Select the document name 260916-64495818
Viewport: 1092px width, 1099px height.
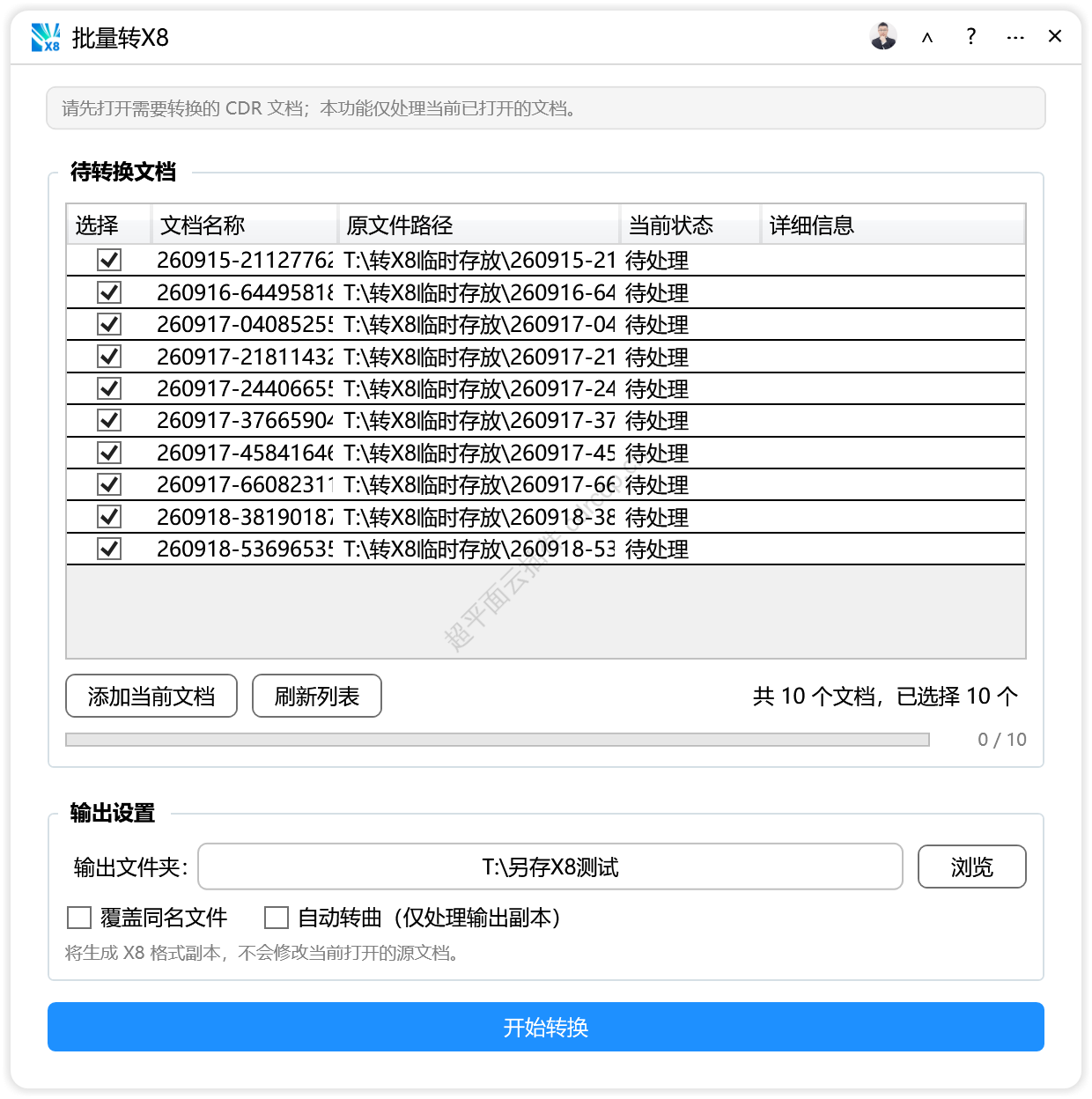245,292
